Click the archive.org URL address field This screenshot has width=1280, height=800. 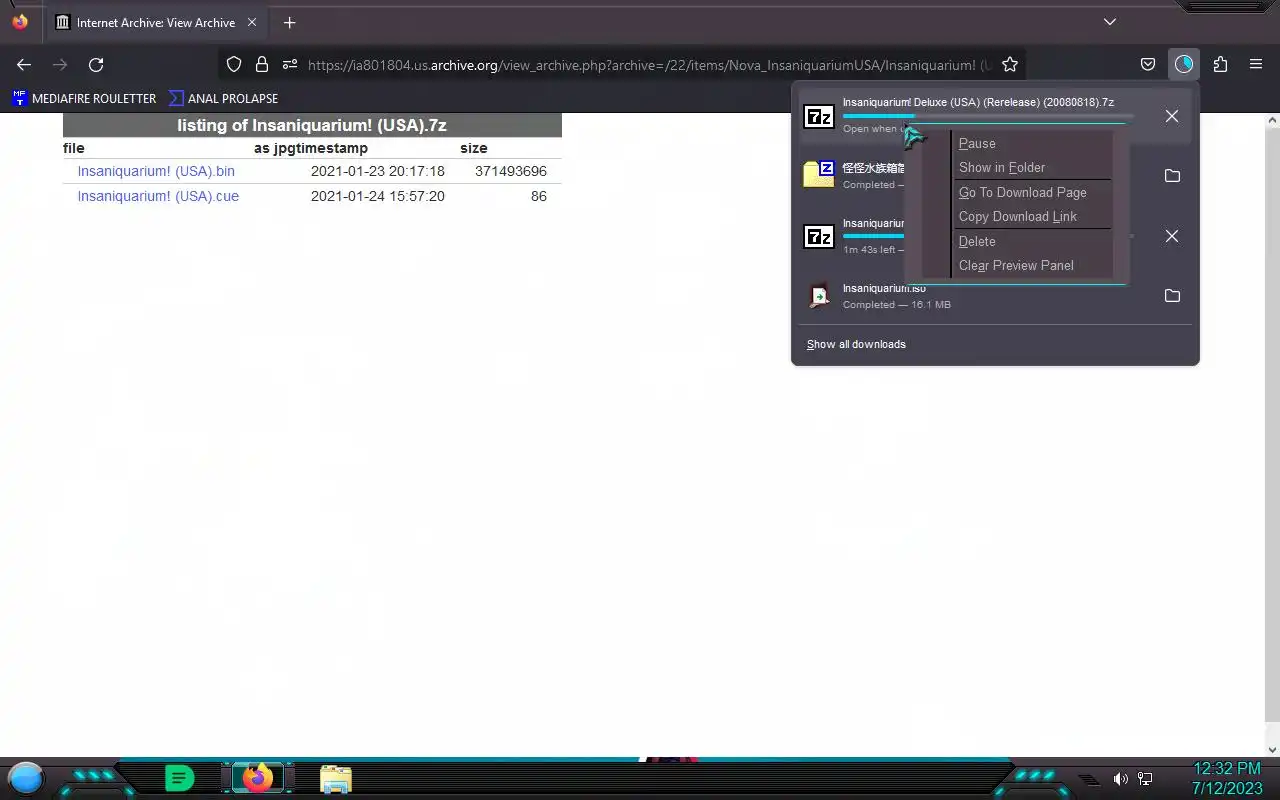(x=648, y=65)
